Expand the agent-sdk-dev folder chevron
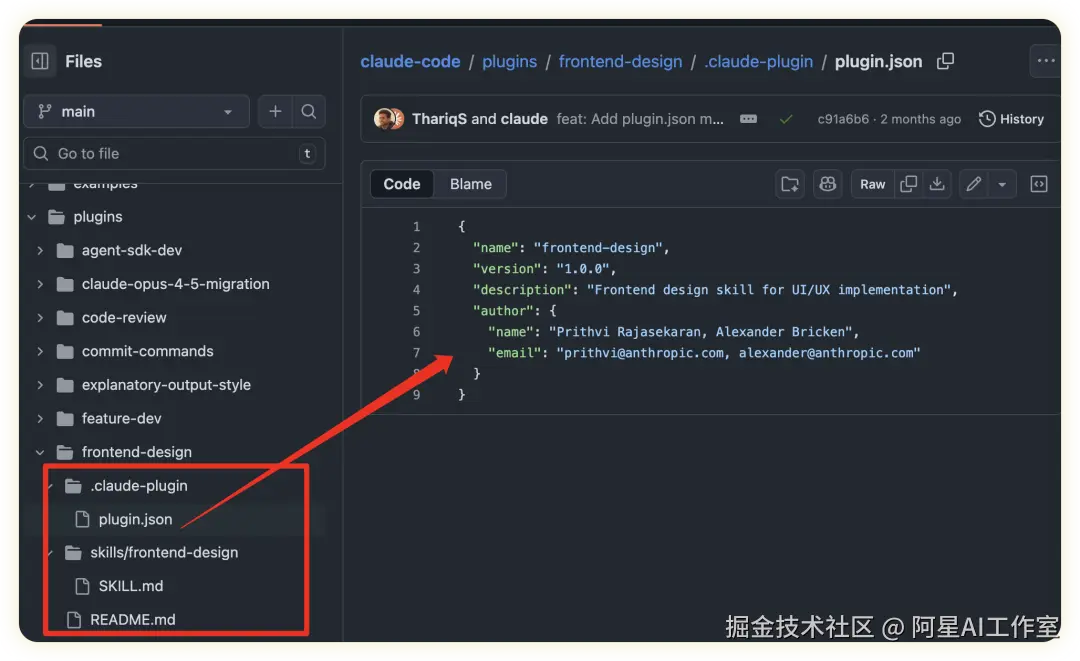 coord(40,251)
